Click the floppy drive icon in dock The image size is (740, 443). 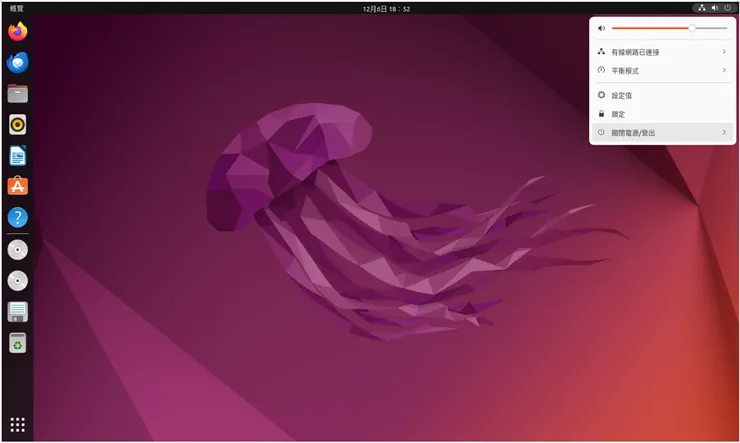tap(17, 312)
